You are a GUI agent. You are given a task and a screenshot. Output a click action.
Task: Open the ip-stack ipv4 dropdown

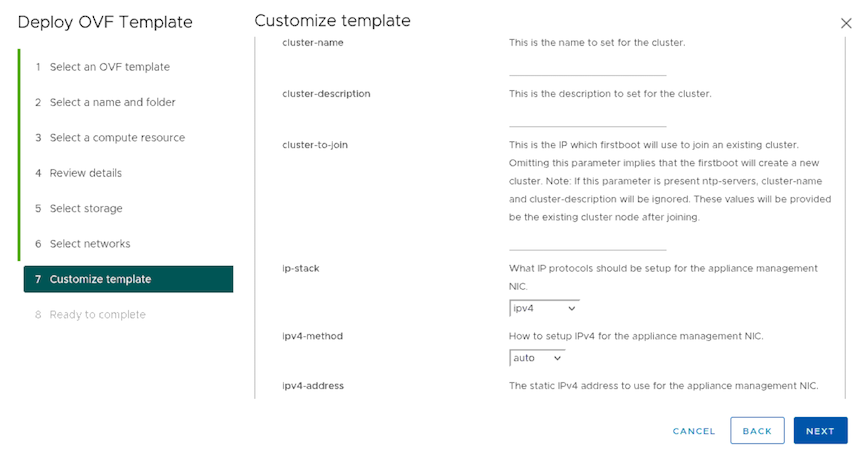[x=544, y=309]
